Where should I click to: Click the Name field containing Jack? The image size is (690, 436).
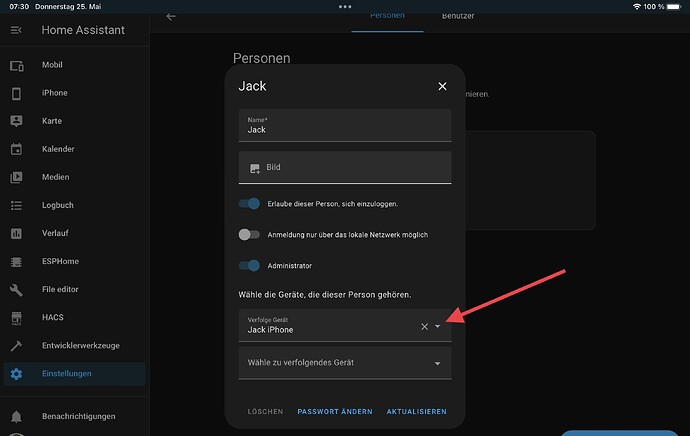345,126
